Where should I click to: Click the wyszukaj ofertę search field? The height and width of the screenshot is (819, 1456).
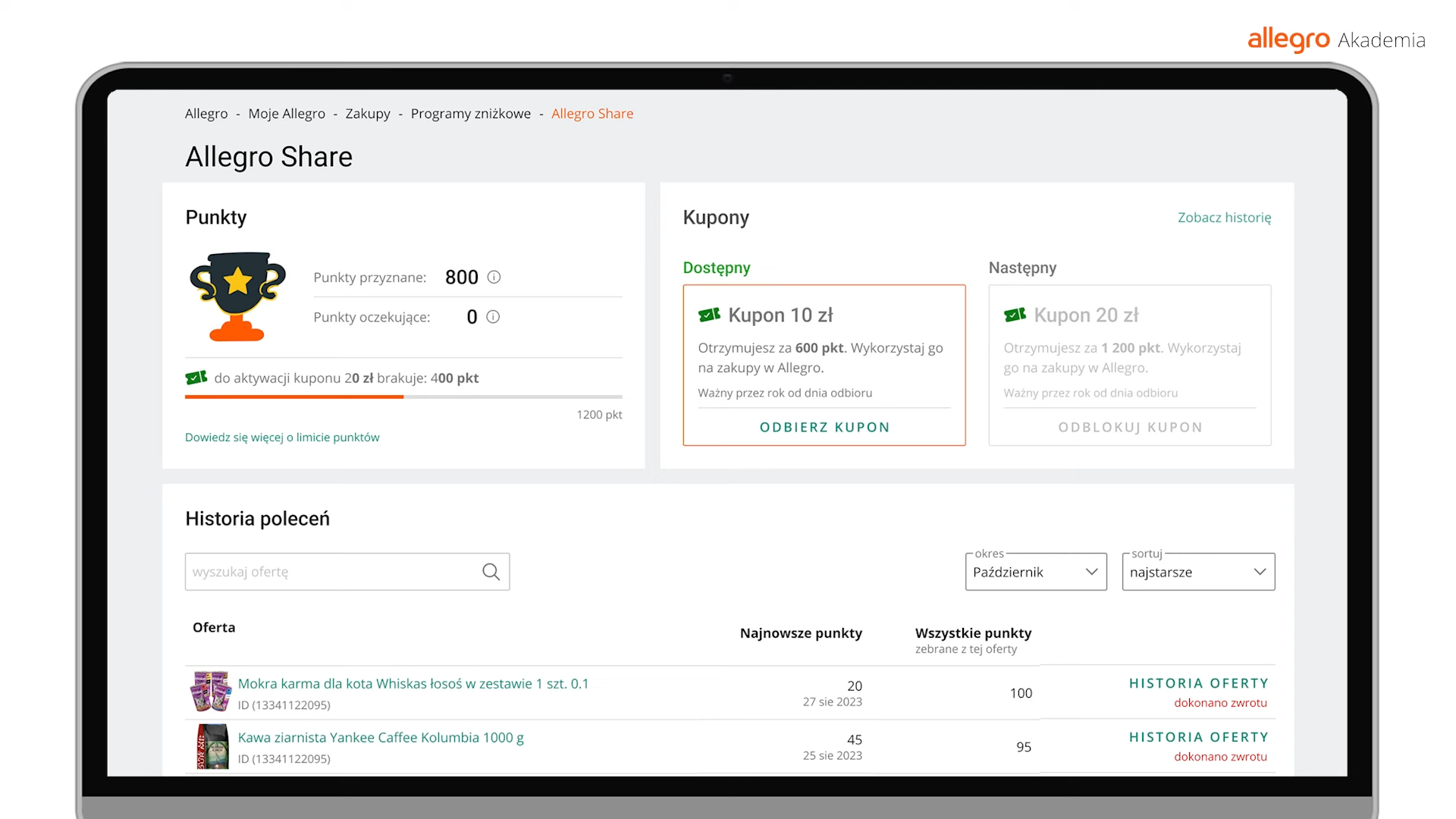347,572
